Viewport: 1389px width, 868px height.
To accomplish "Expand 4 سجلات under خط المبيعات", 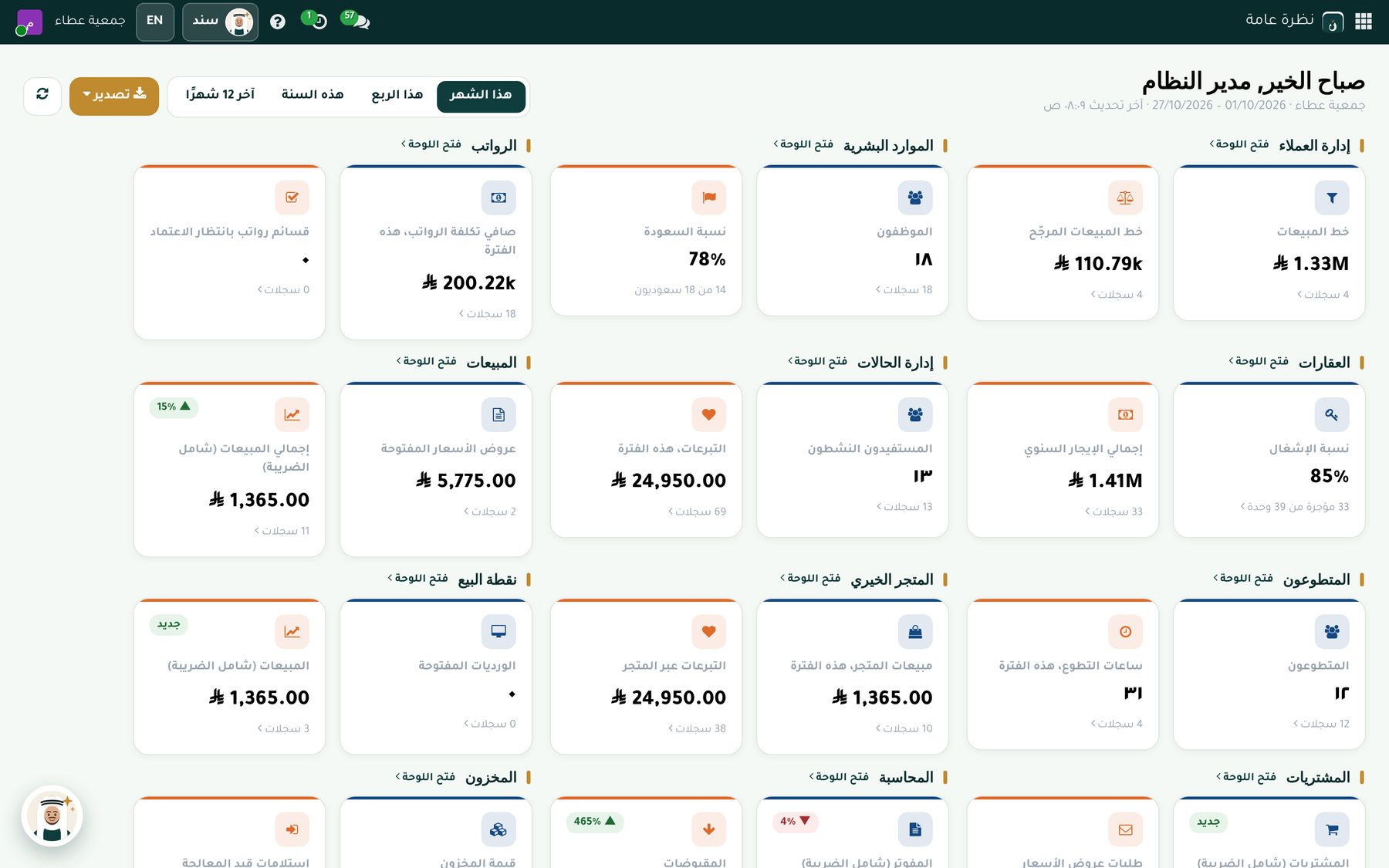I will pos(1323,294).
